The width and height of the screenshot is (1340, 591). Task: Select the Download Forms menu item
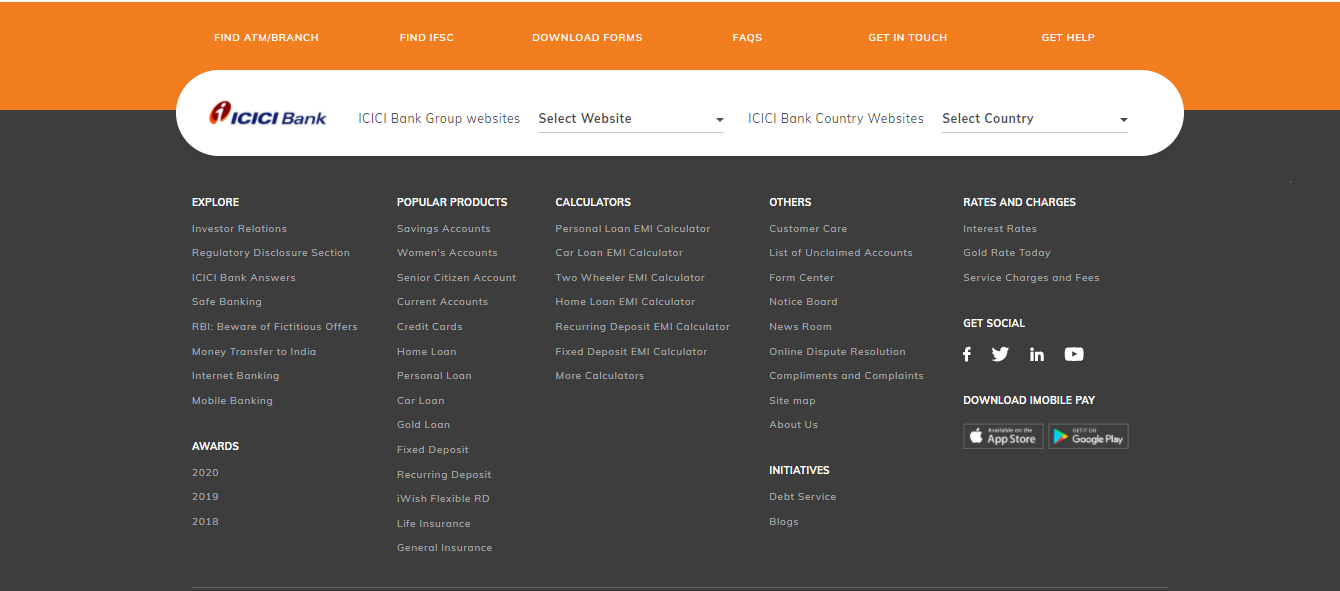[x=587, y=38]
